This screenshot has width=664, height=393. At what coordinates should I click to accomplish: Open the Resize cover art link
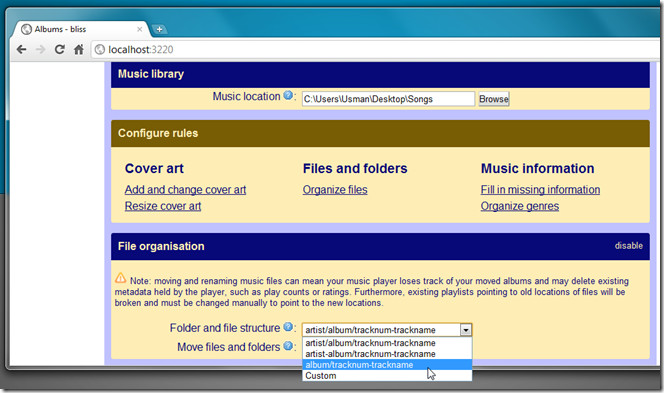[163, 206]
